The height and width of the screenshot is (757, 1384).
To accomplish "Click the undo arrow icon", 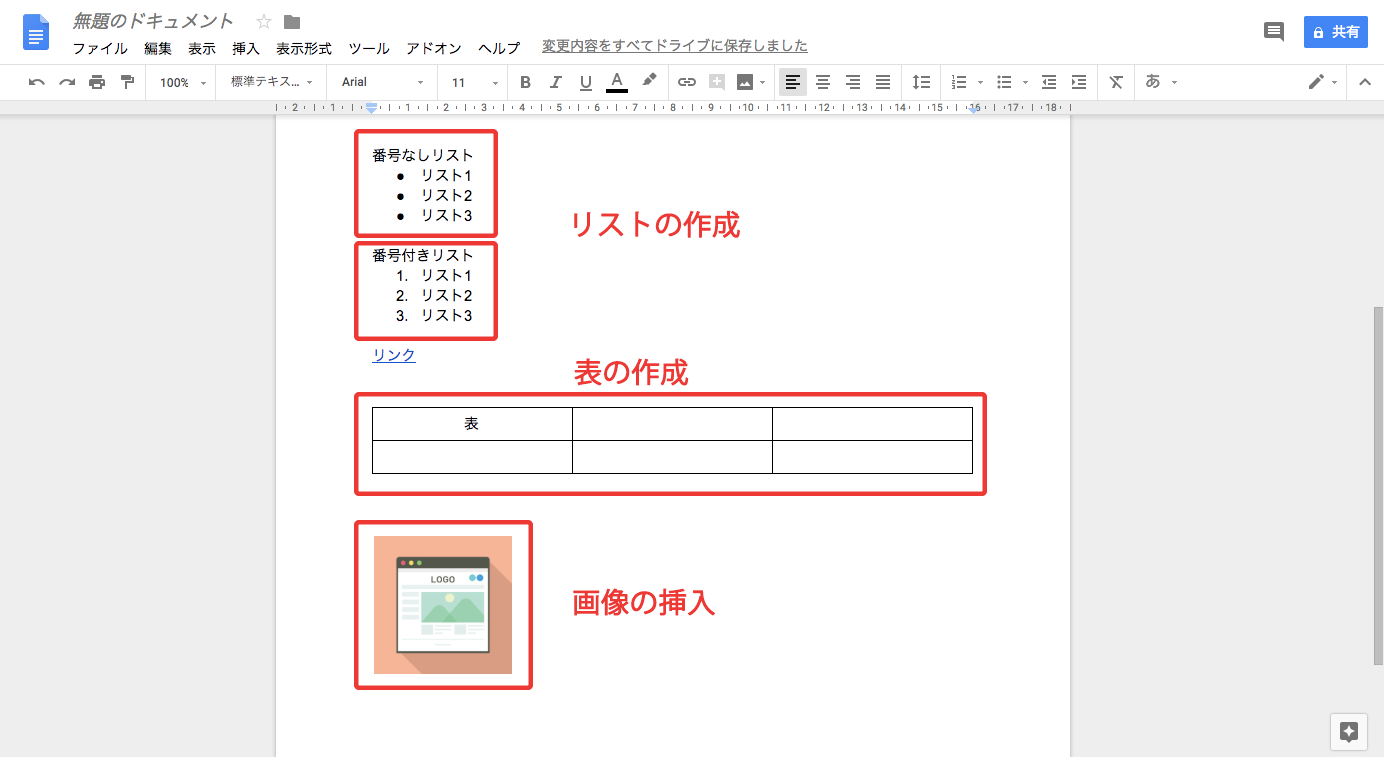I will tap(37, 82).
